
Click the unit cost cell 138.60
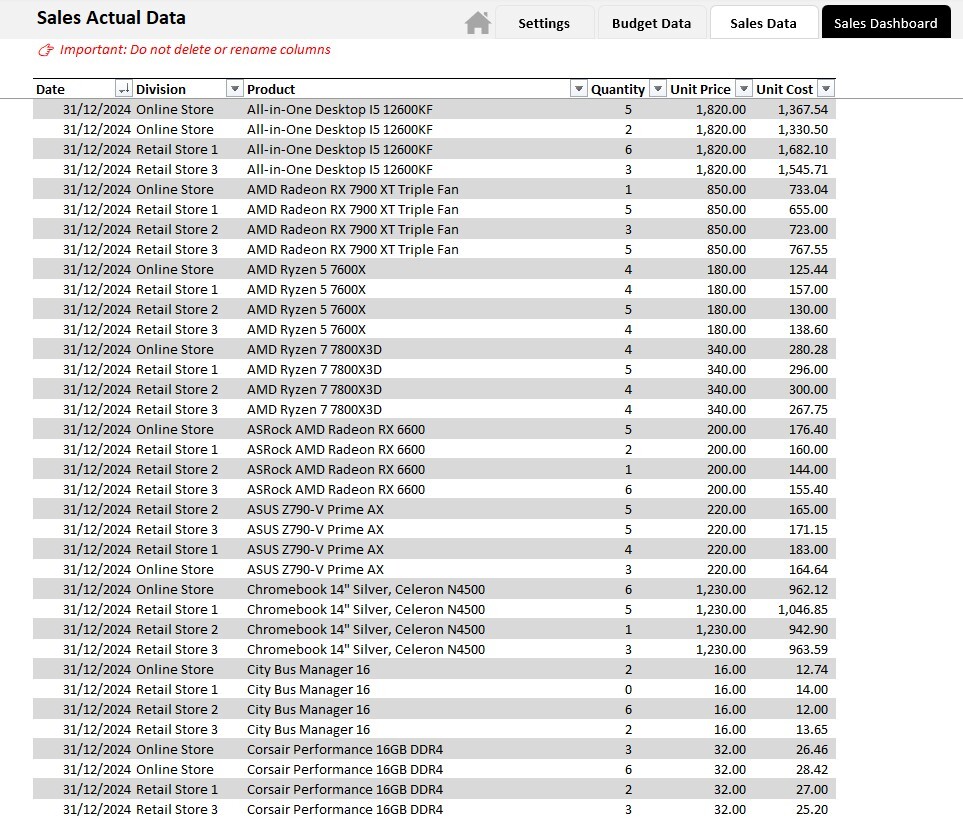pyautogui.click(x=808, y=330)
